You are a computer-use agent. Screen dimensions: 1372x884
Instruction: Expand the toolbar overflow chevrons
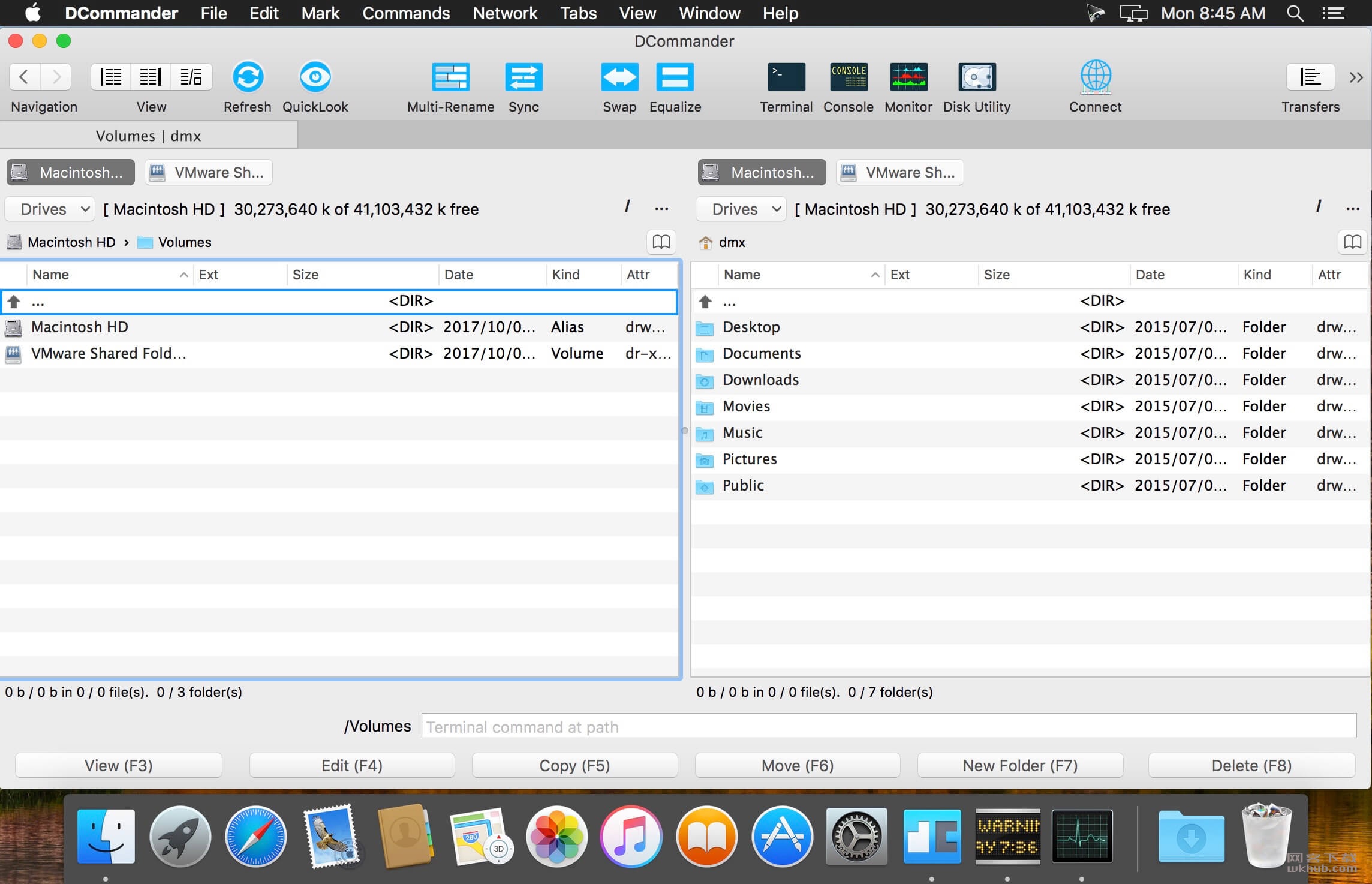click(x=1356, y=77)
